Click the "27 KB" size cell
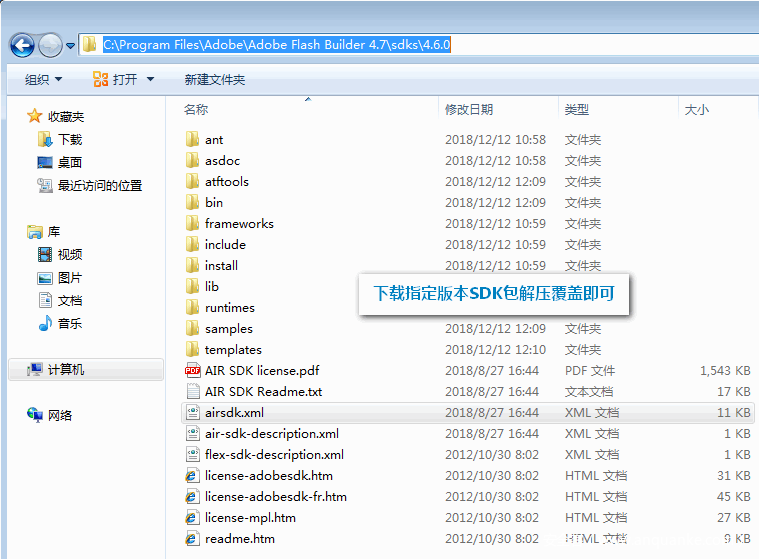759x559 pixels. click(733, 518)
